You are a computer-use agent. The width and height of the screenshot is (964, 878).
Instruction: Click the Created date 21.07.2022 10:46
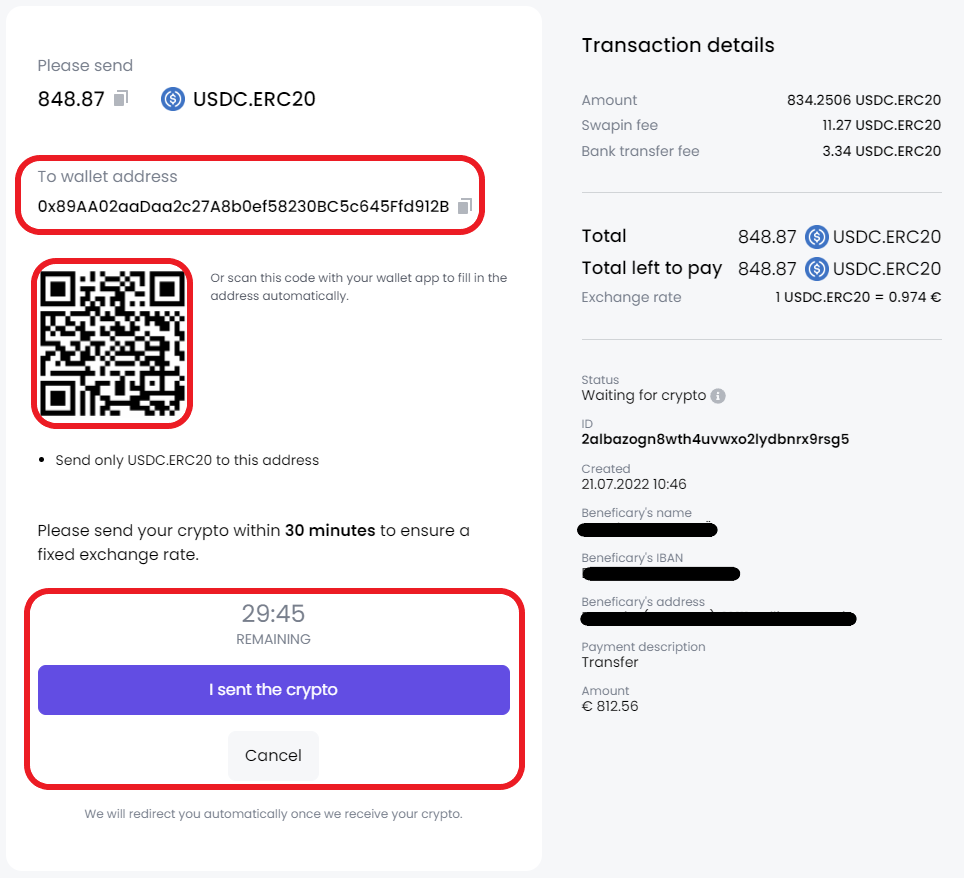[x=634, y=484]
